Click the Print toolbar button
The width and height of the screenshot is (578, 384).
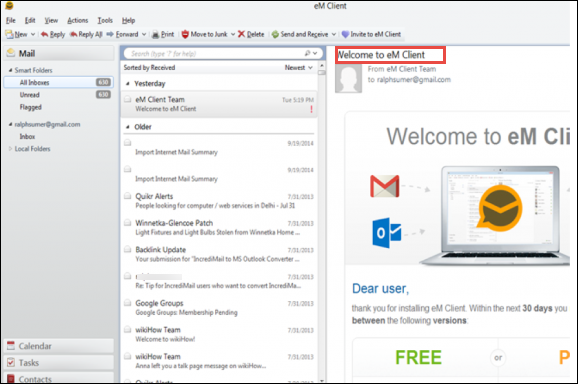(163, 34)
